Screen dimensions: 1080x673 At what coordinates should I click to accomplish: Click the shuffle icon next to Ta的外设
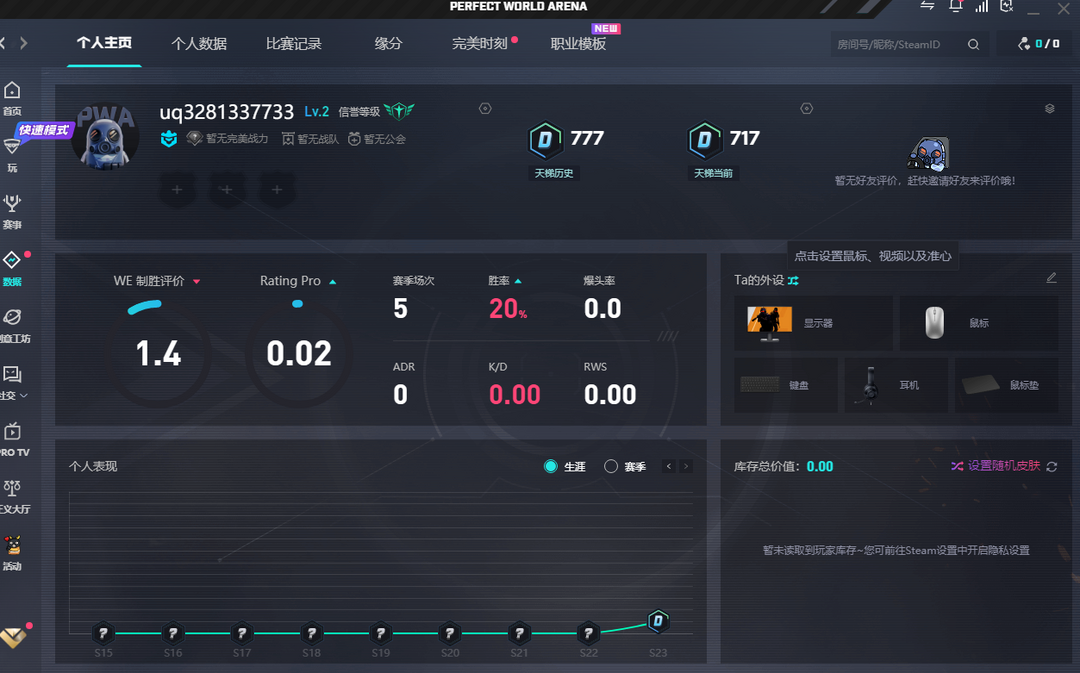tap(793, 280)
